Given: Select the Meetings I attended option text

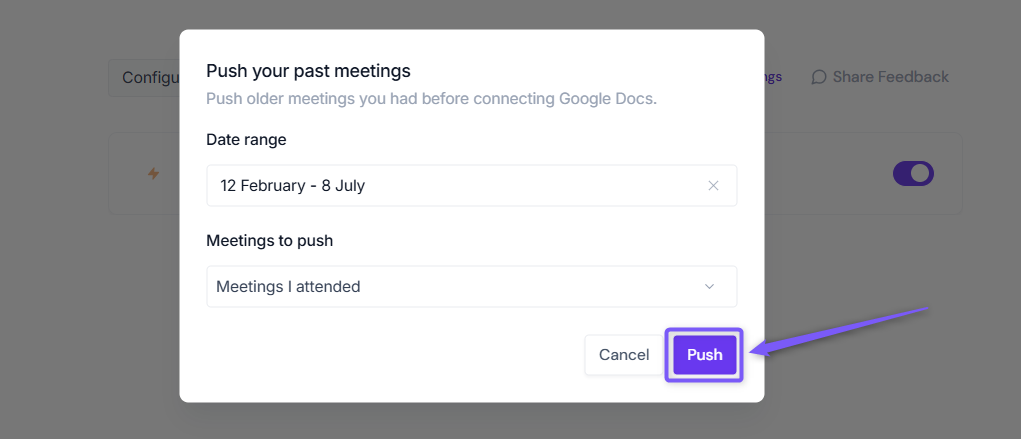Looking at the screenshot, I should [x=288, y=287].
